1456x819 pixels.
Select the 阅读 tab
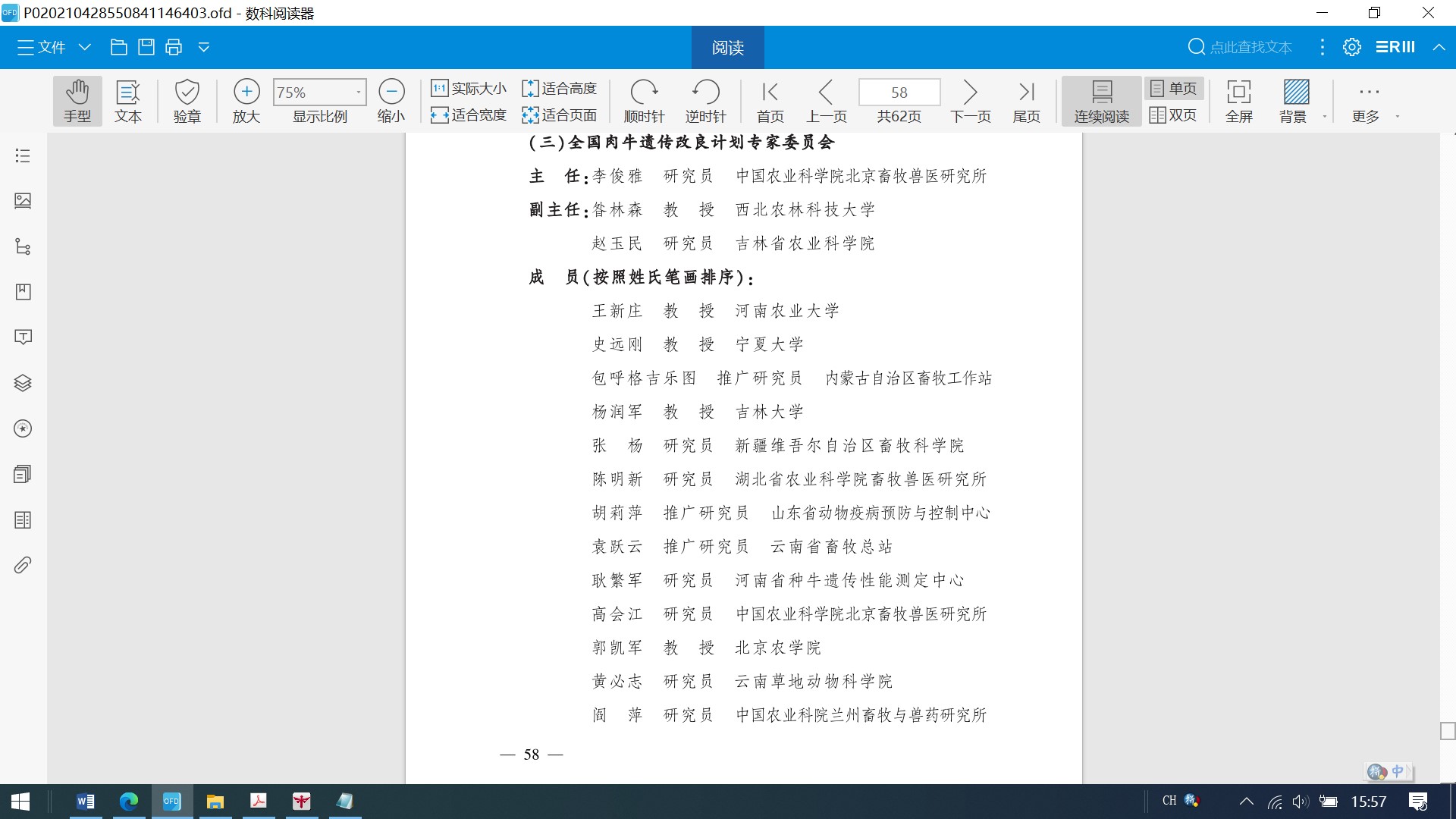tap(727, 47)
